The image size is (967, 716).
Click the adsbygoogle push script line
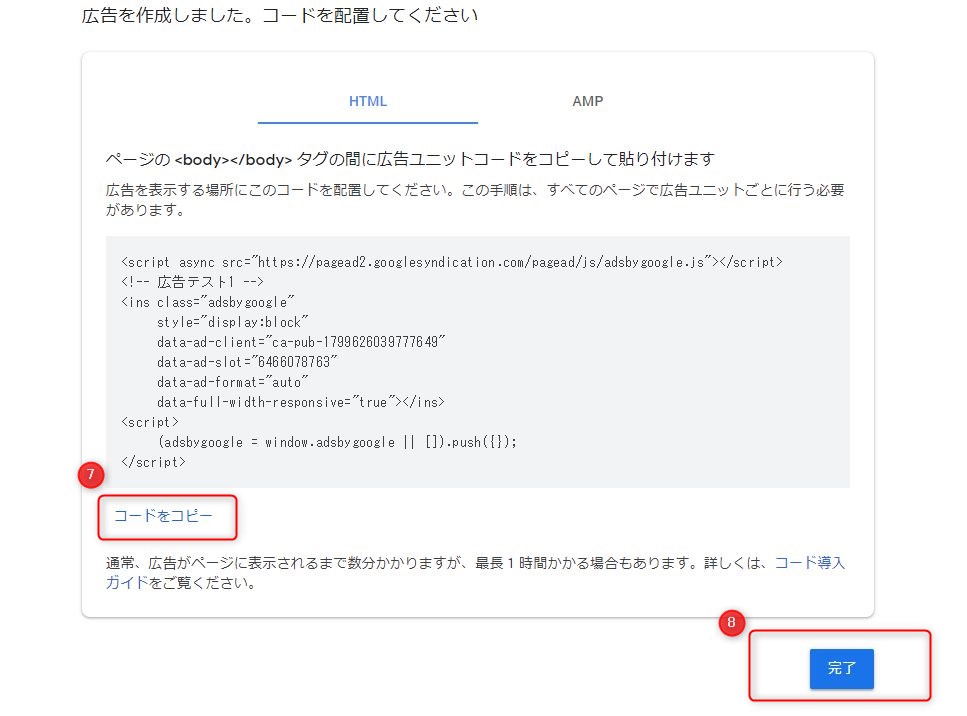pos(337,442)
